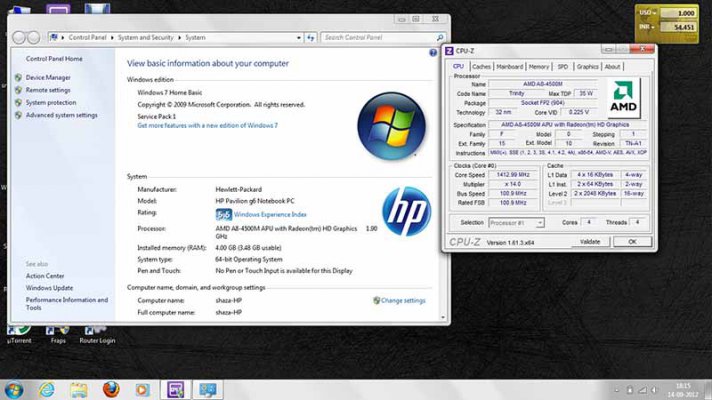Click the 'Socket FP2 (904)' package value
This screenshot has width=712, height=400.
coord(543,103)
